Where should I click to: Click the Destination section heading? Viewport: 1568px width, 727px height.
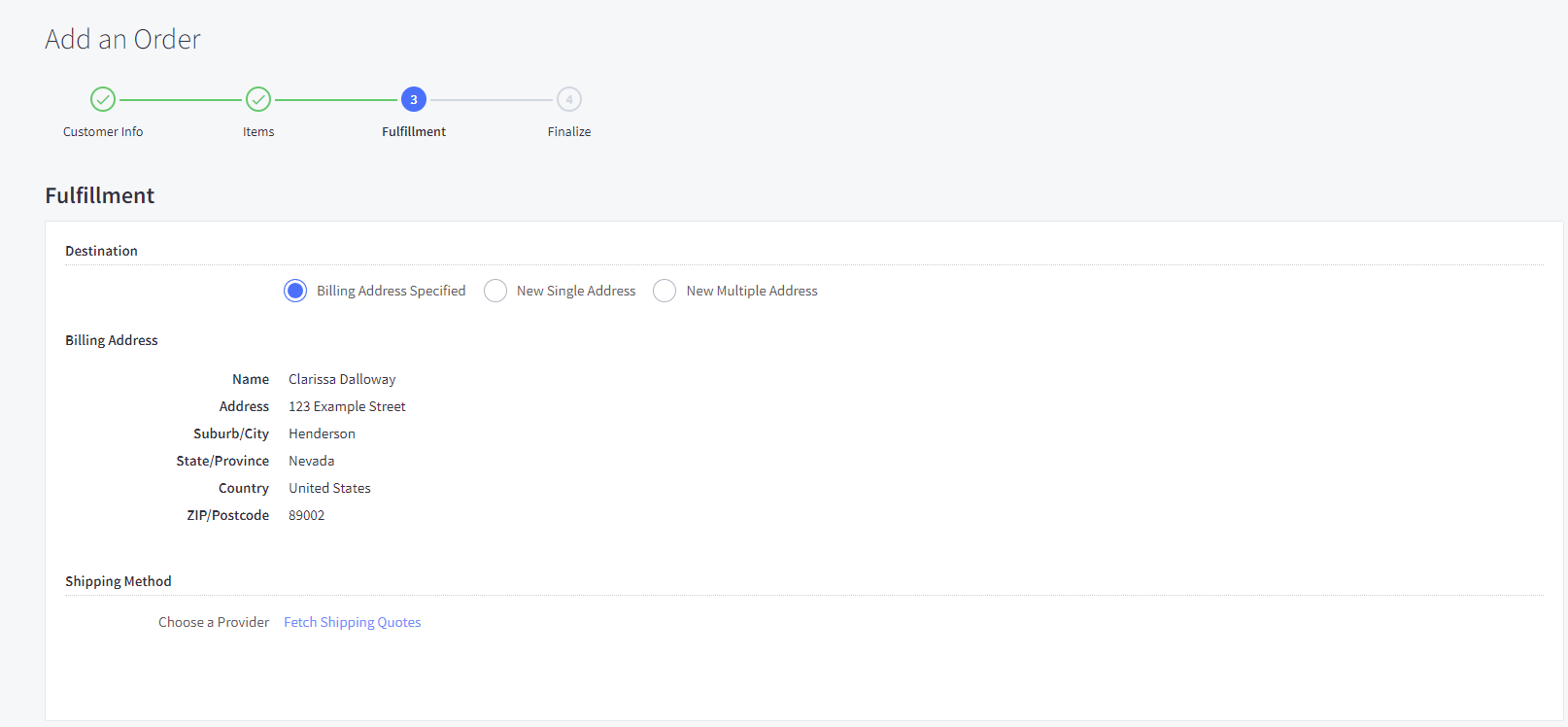pos(101,251)
